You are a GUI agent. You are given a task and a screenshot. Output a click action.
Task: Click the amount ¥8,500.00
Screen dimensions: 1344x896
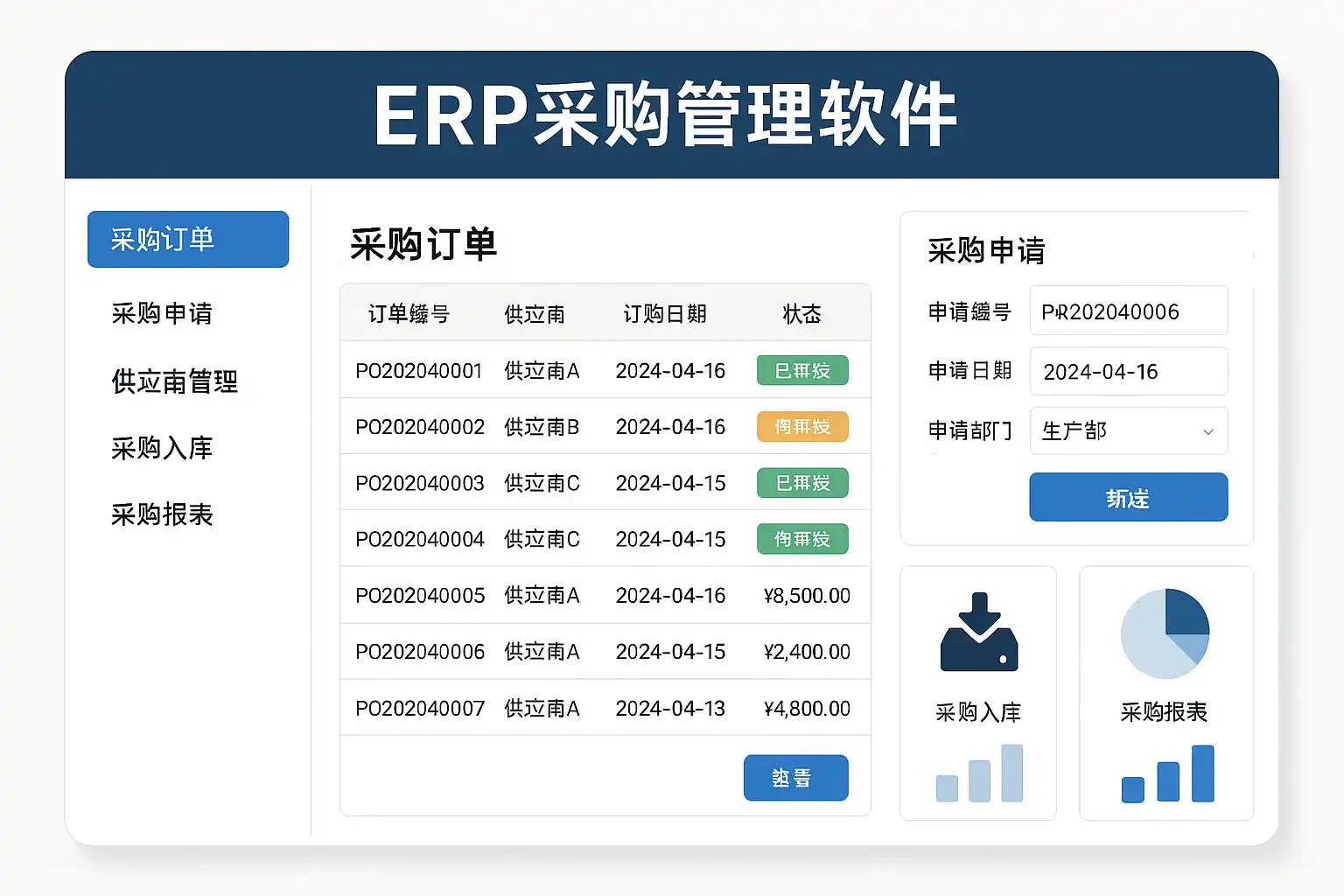pyautogui.click(x=807, y=596)
